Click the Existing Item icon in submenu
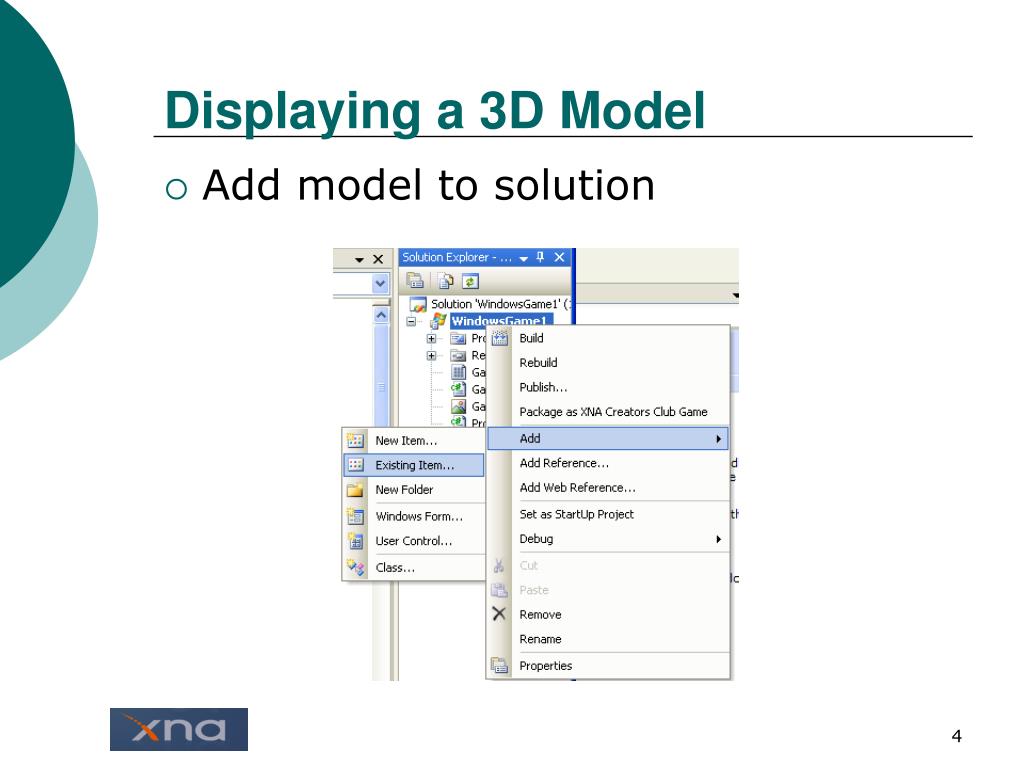Screen dimensions: 1024x768 coord(355,465)
